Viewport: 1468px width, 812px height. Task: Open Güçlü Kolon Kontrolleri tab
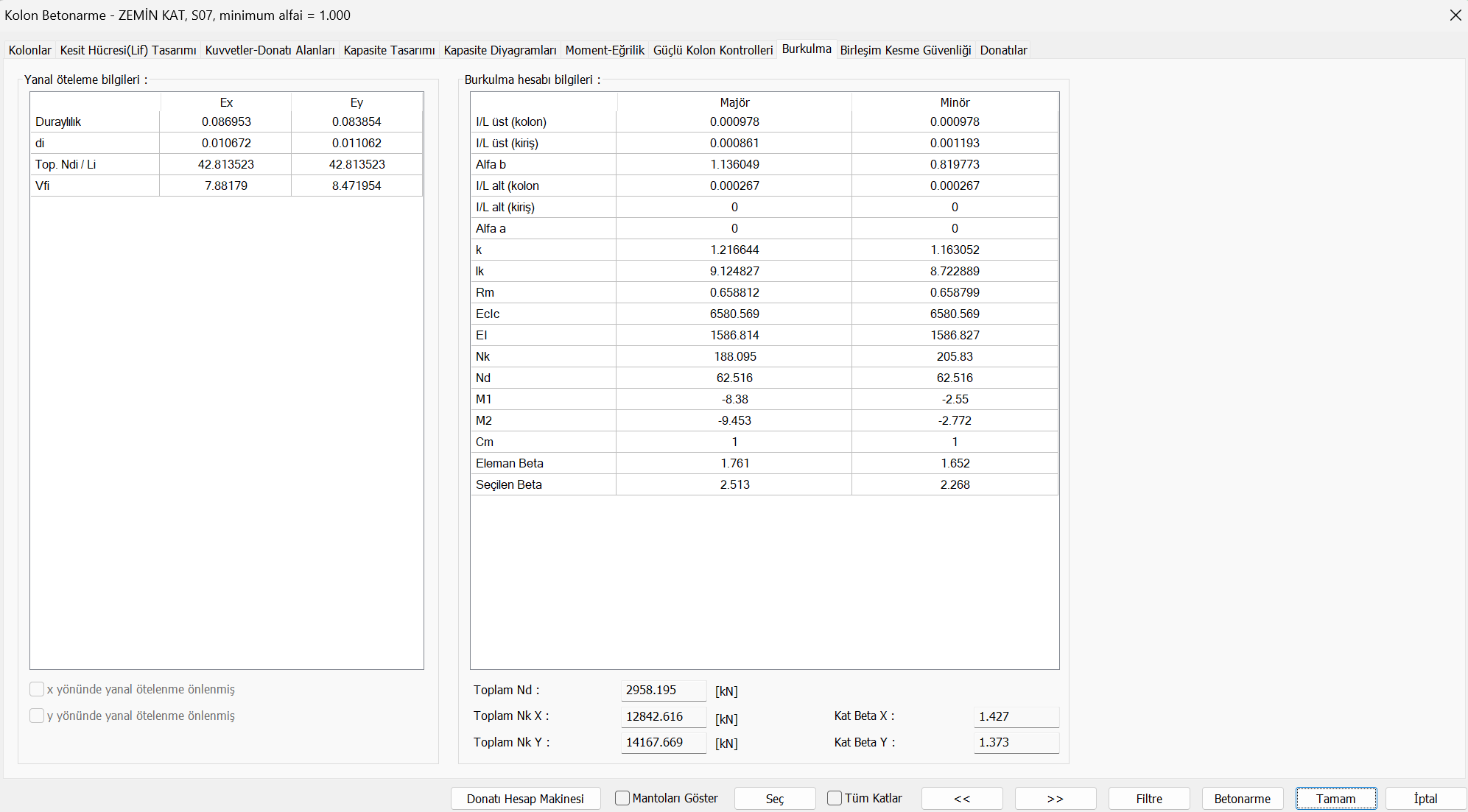pyautogui.click(x=713, y=50)
